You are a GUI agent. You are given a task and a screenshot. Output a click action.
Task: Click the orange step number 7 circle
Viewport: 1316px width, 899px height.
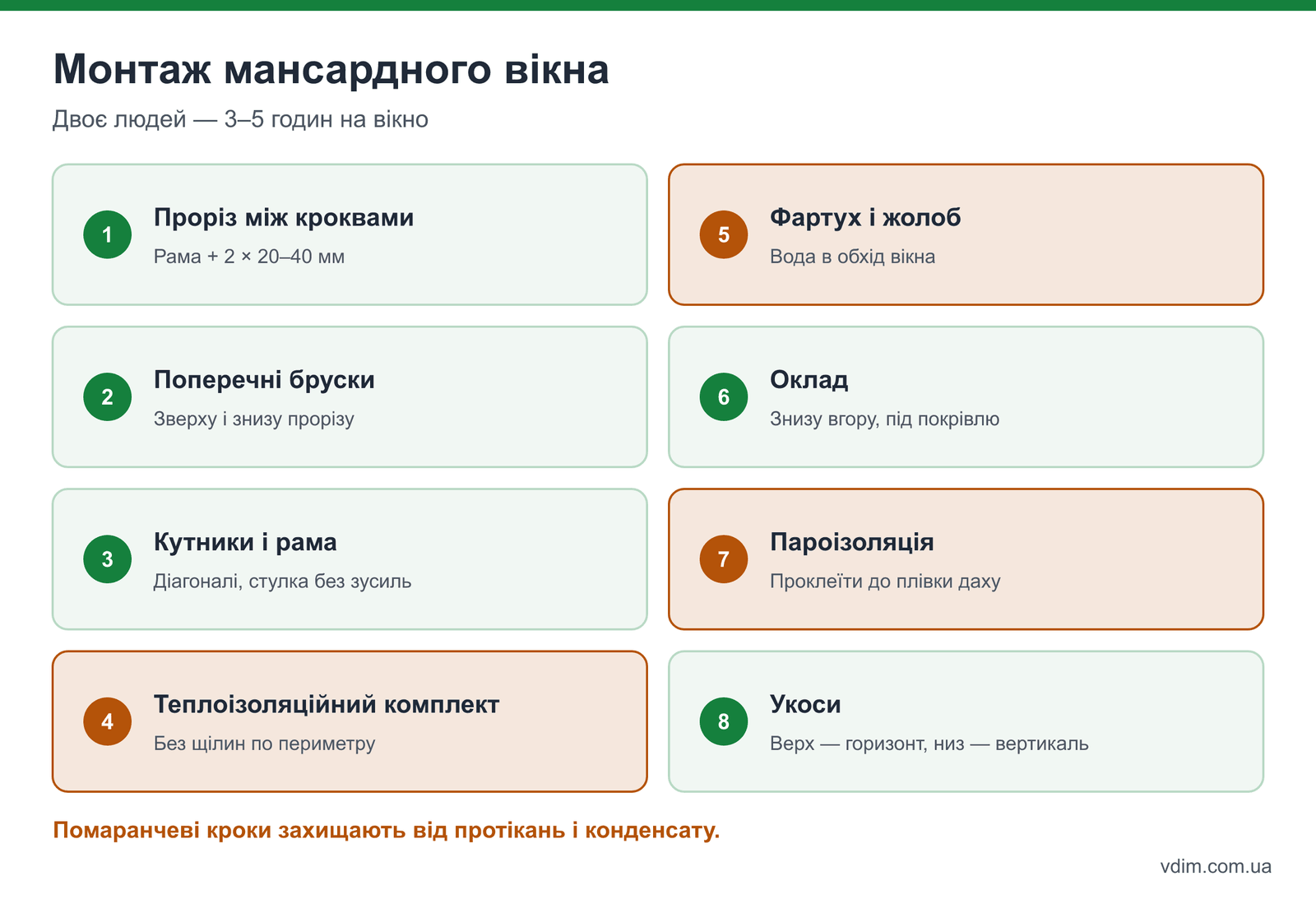[724, 559]
